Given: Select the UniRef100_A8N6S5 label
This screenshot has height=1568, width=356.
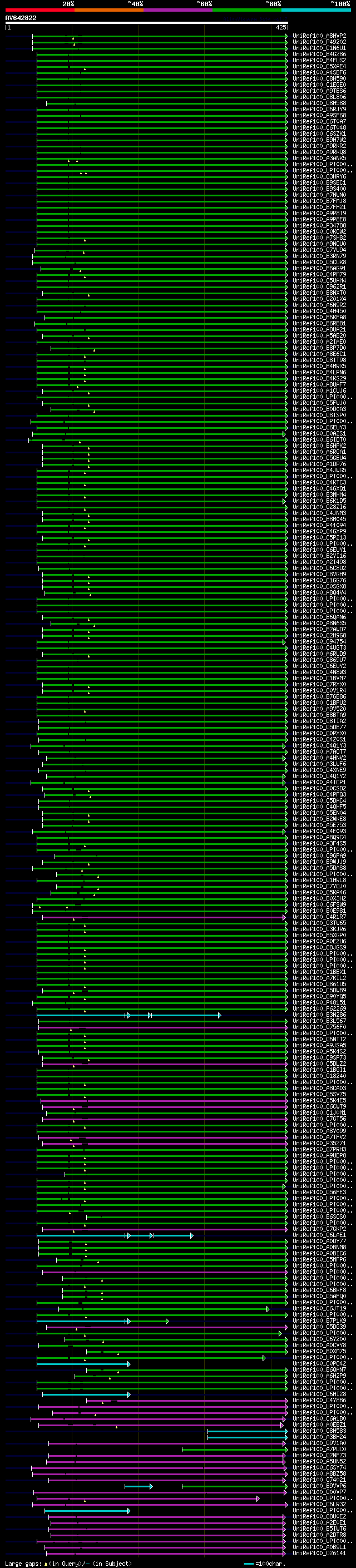Looking at the screenshot, I should point(319,624).
